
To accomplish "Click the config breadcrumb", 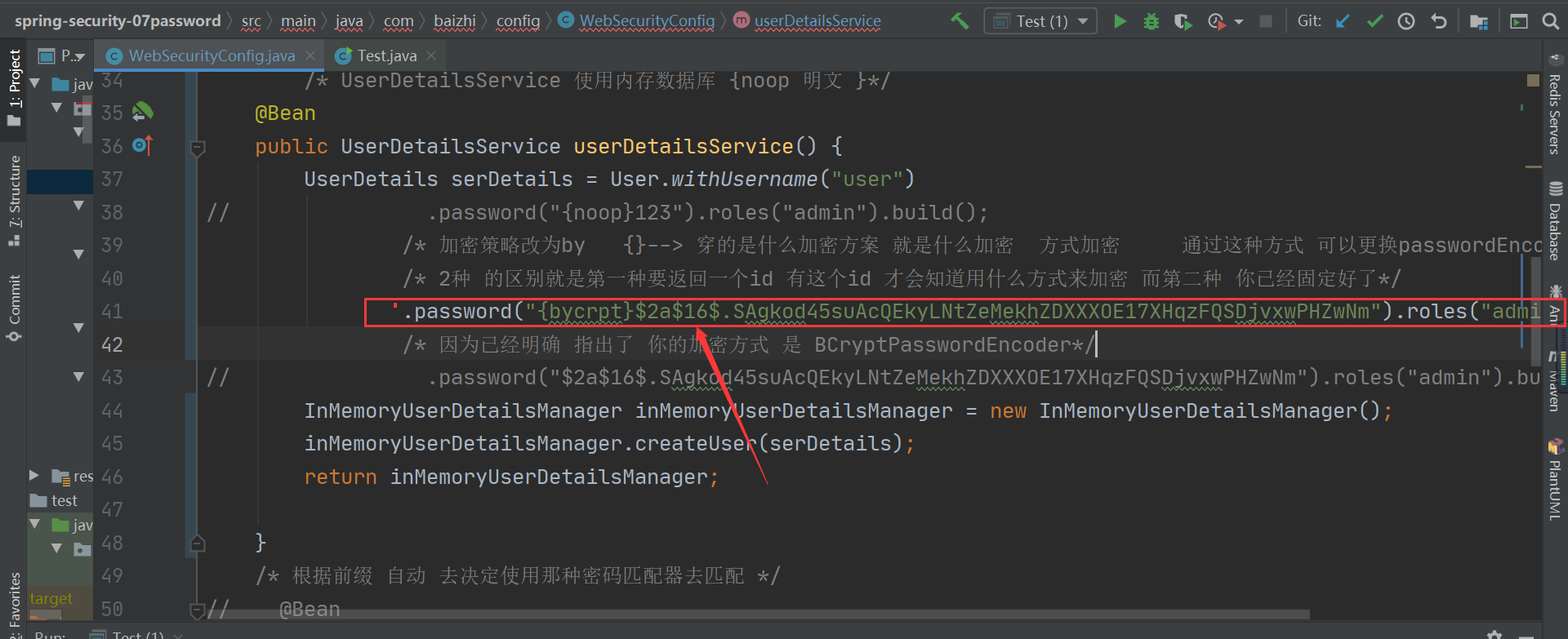I will (x=518, y=21).
